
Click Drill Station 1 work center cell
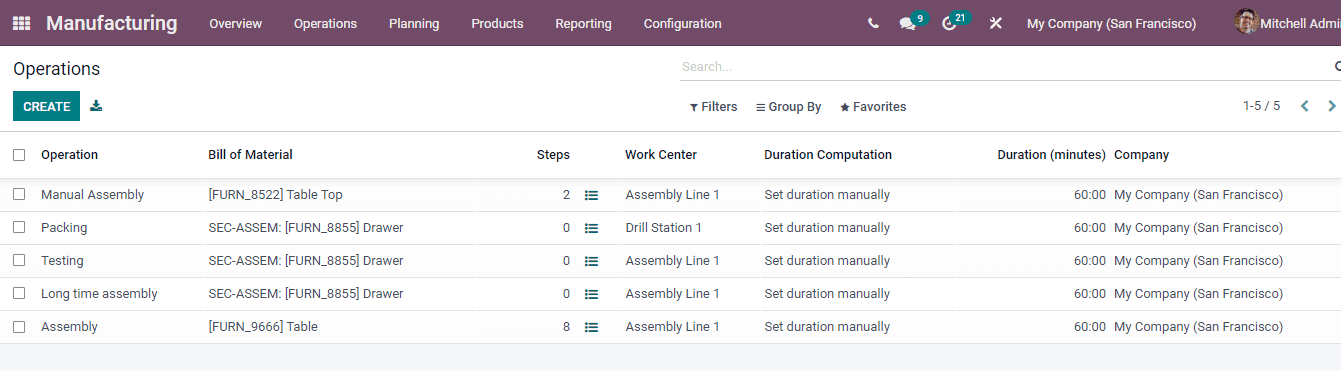pos(664,228)
